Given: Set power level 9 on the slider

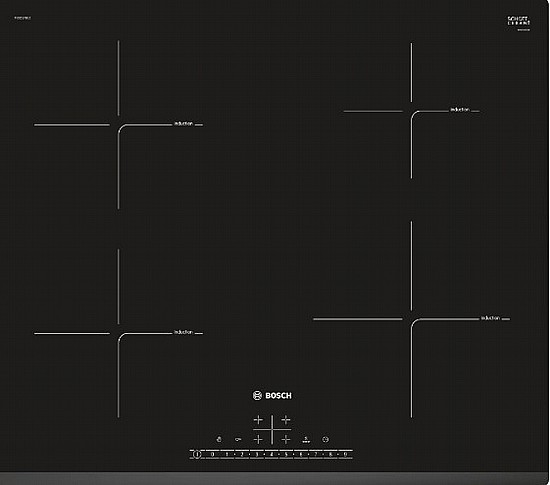Looking at the screenshot, I should pyautogui.click(x=345, y=454).
